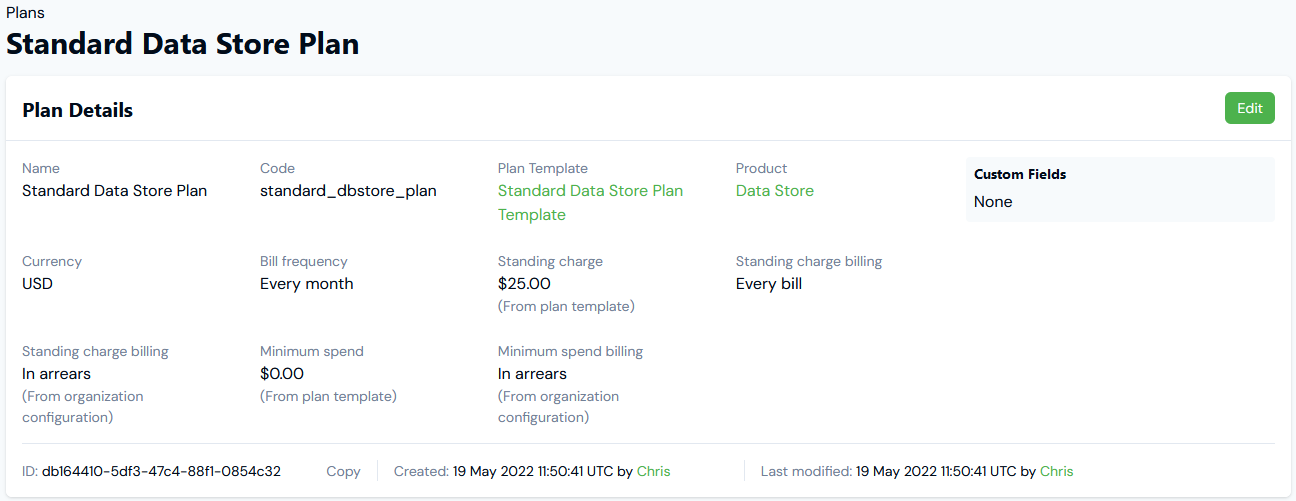This screenshot has height=501, width=1296.
Task: Click the Every bill standing charge value
Action: (769, 284)
